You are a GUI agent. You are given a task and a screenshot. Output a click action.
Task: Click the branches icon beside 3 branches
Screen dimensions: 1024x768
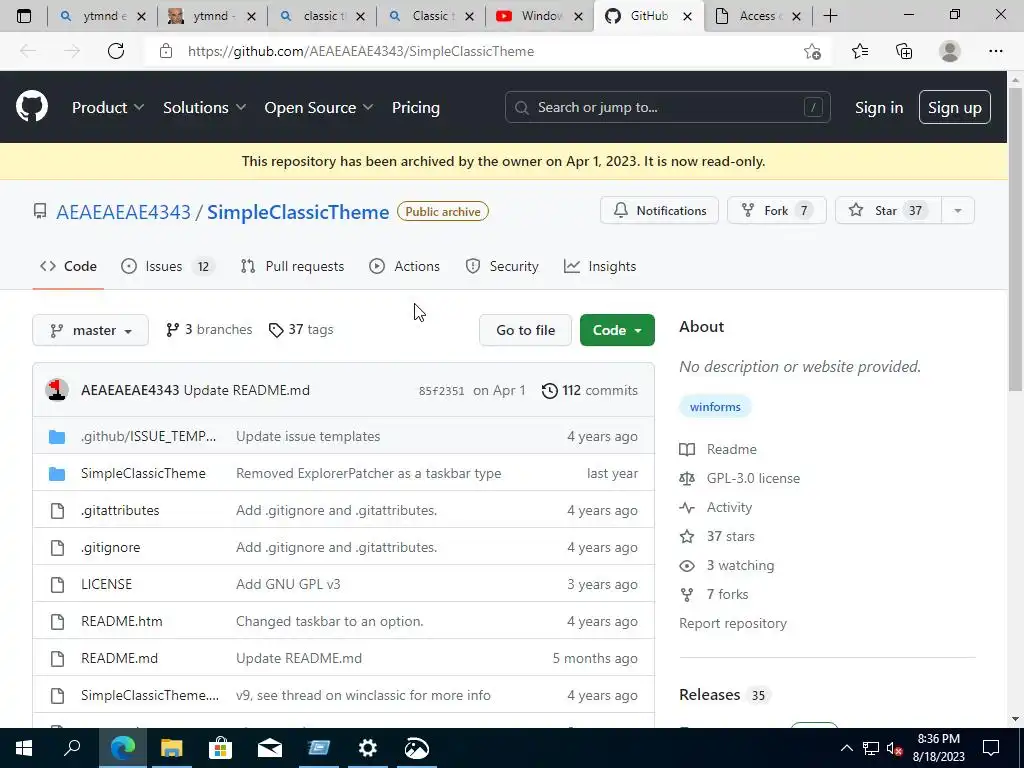pyautogui.click(x=172, y=330)
